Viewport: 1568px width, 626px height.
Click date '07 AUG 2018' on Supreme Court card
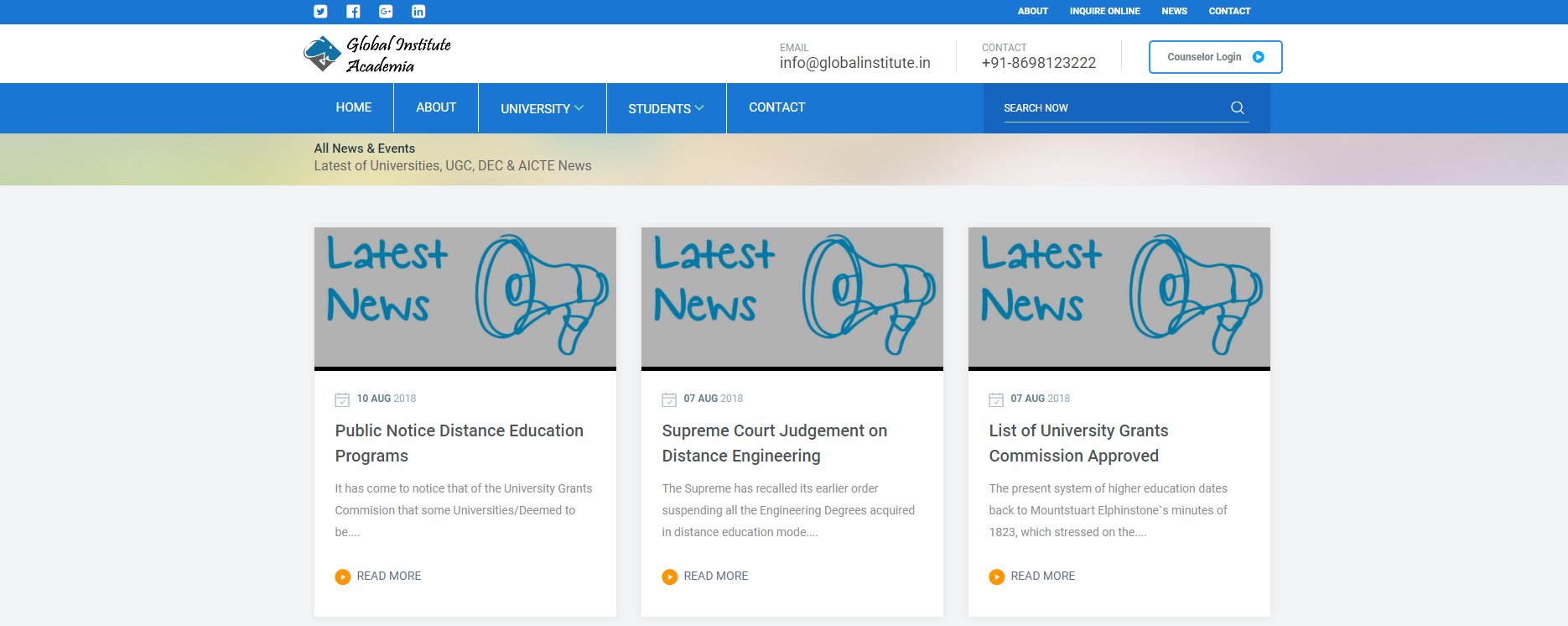pos(713,399)
